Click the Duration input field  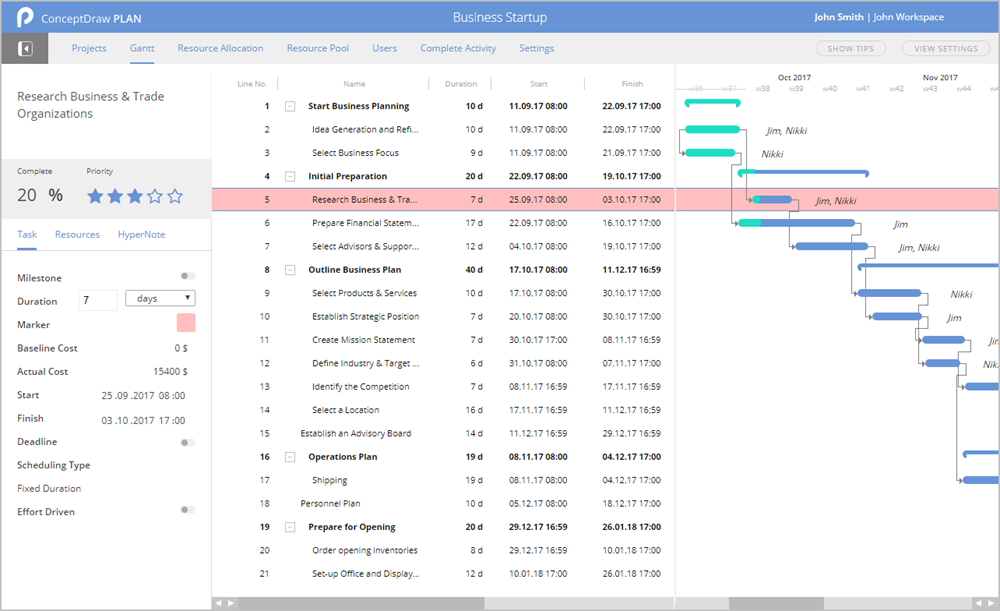pos(98,300)
